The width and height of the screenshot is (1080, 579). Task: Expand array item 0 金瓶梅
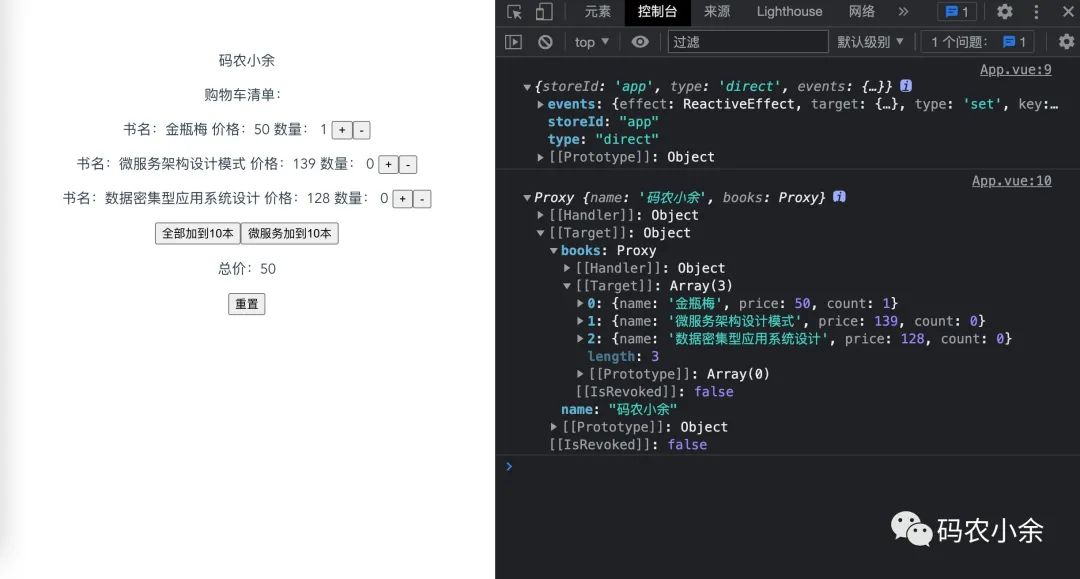(580, 304)
